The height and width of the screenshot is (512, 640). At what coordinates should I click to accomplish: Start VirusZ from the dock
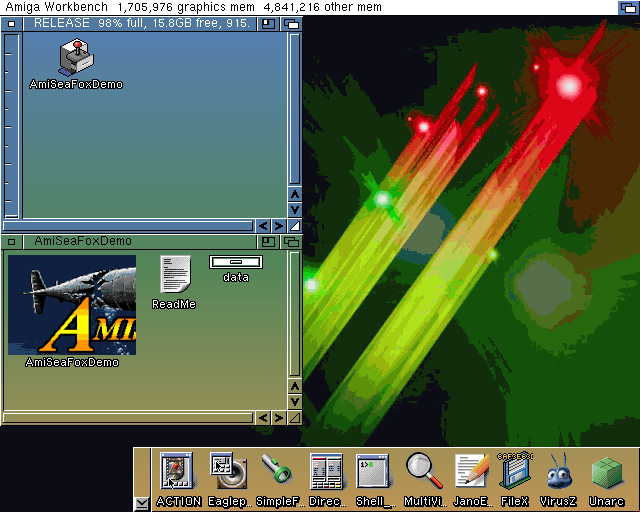click(x=558, y=471)
